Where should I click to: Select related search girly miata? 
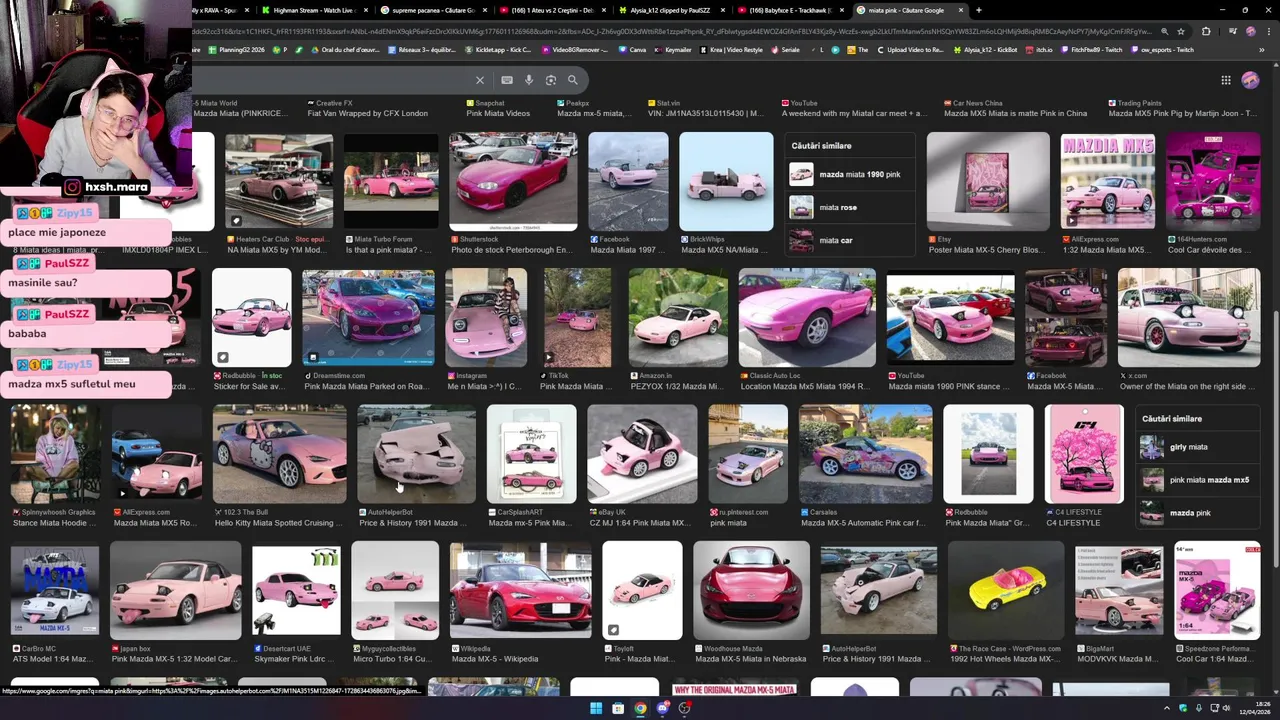1199,447
